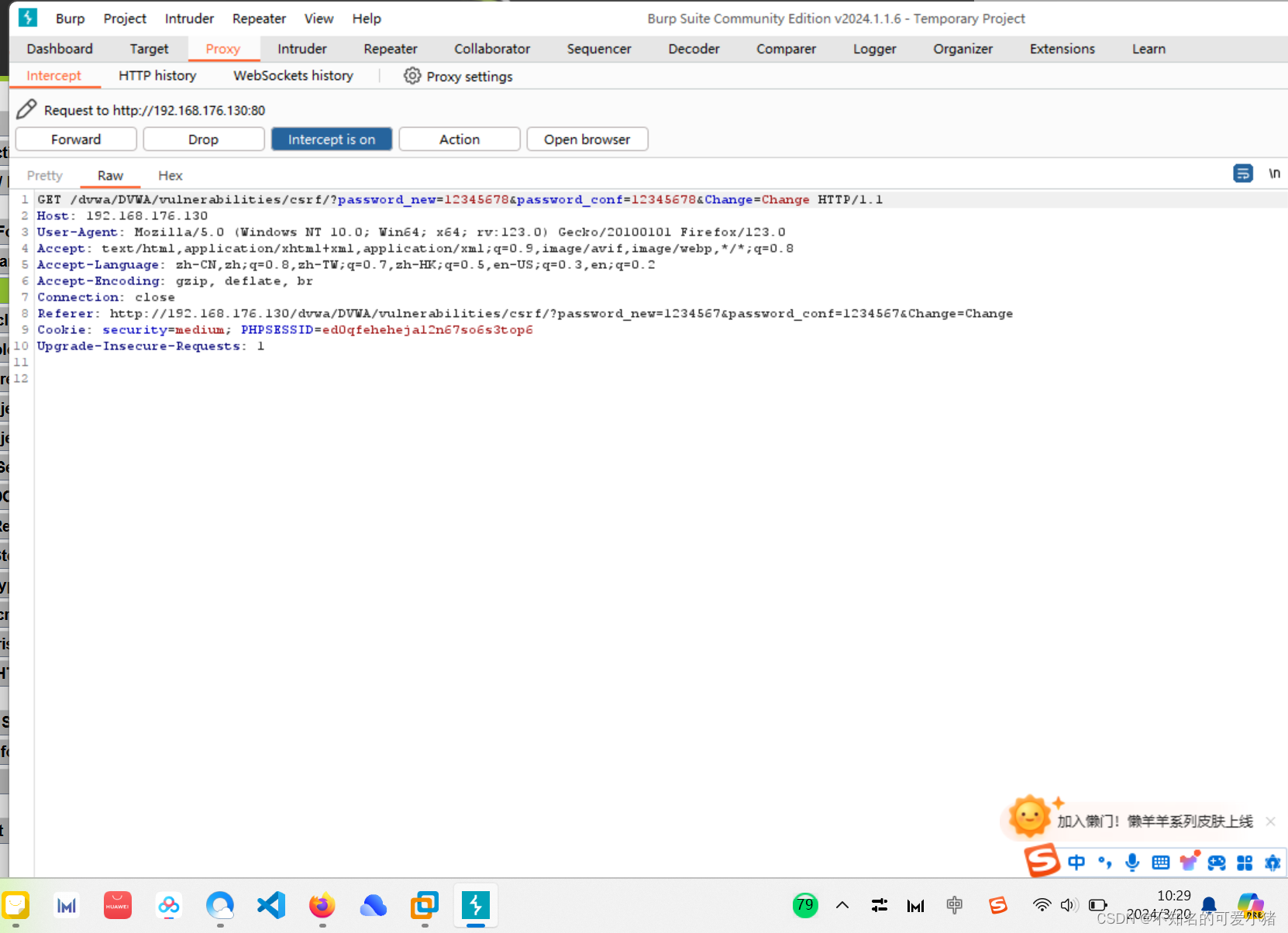Viewport: 1288px width, 933px height.
Task: Open the HTTP history sub-tab
Action: [x=157, y=75]
